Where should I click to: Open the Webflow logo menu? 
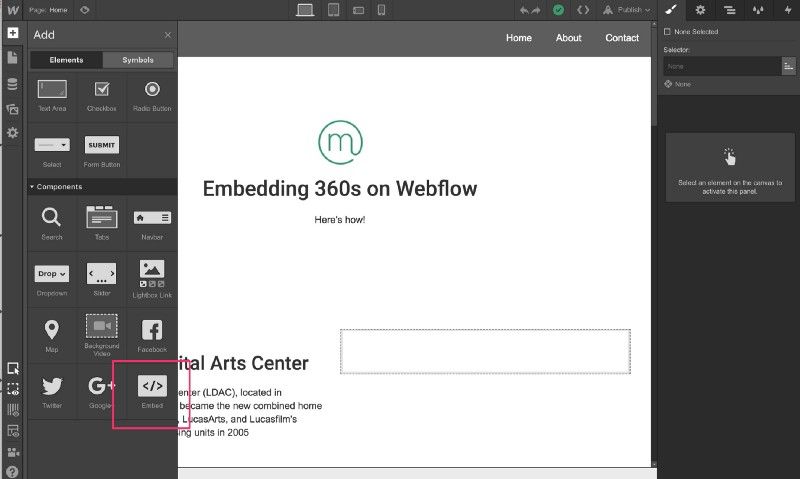click(13, 10)
